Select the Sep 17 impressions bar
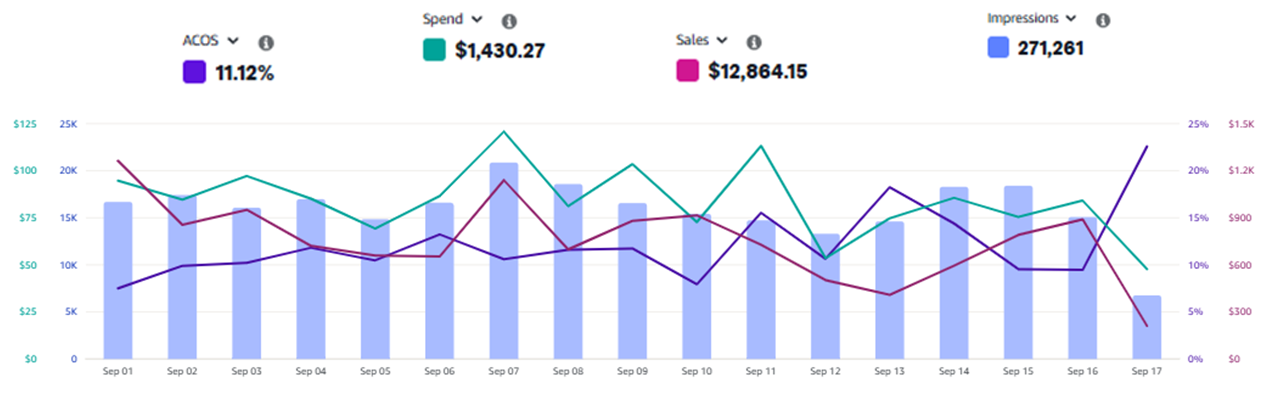The height and width of the screenshot is (404, 1267). (x=1147, y=327)
